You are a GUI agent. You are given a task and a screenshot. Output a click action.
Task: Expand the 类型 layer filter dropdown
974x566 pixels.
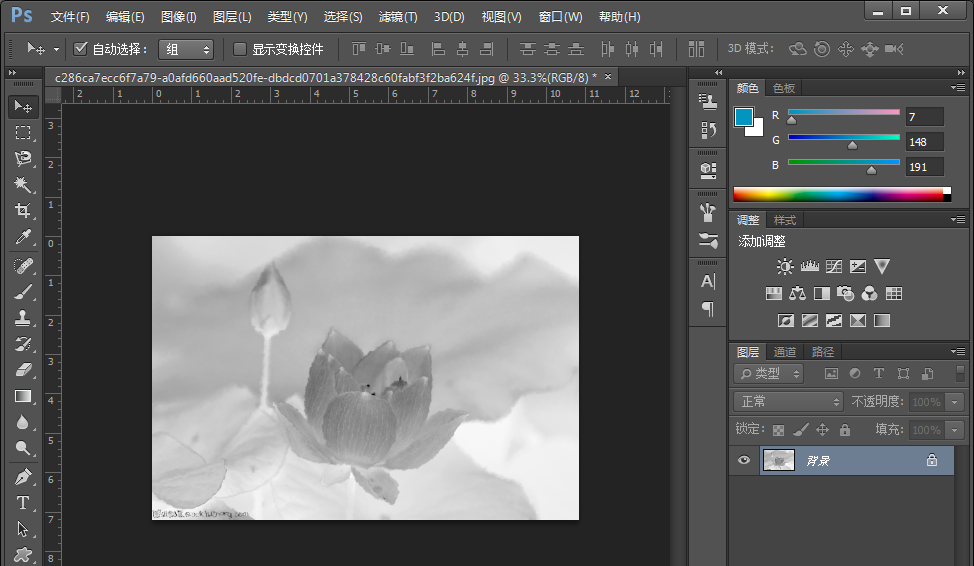coord(769,373)
